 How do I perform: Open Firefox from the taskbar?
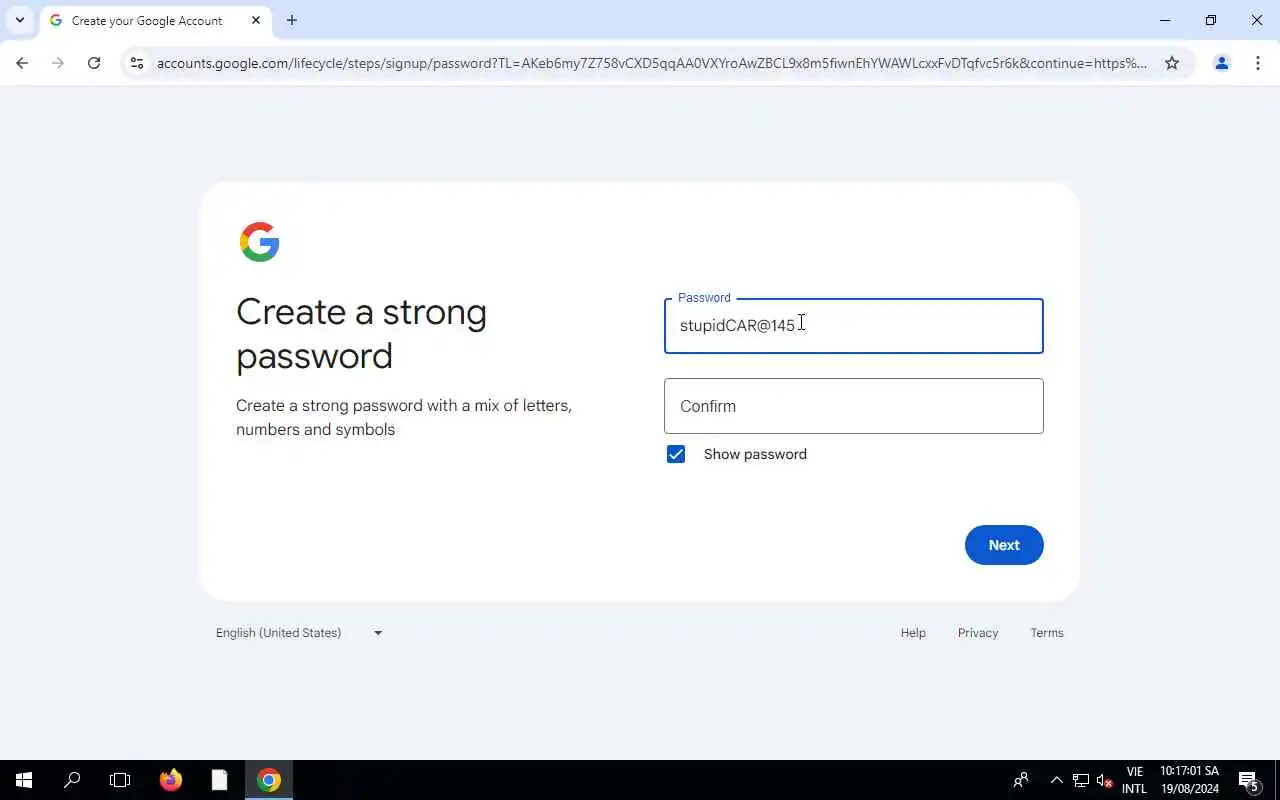[x=171, y=780]
